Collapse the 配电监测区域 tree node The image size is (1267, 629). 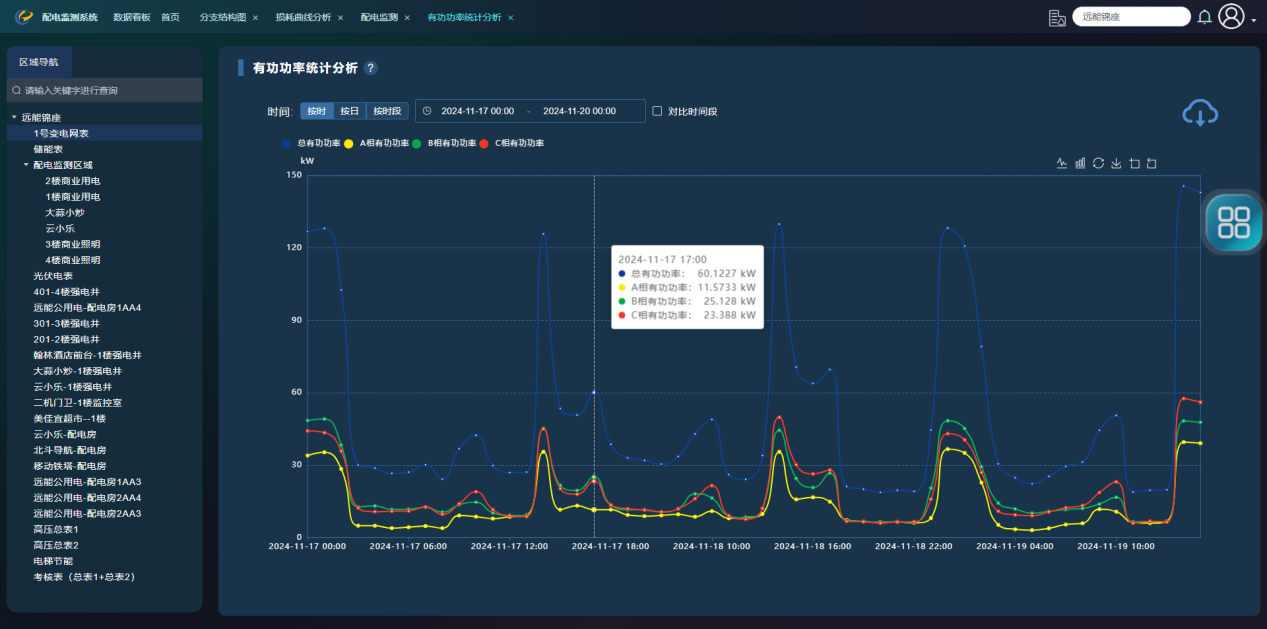(x=26, y=165)
